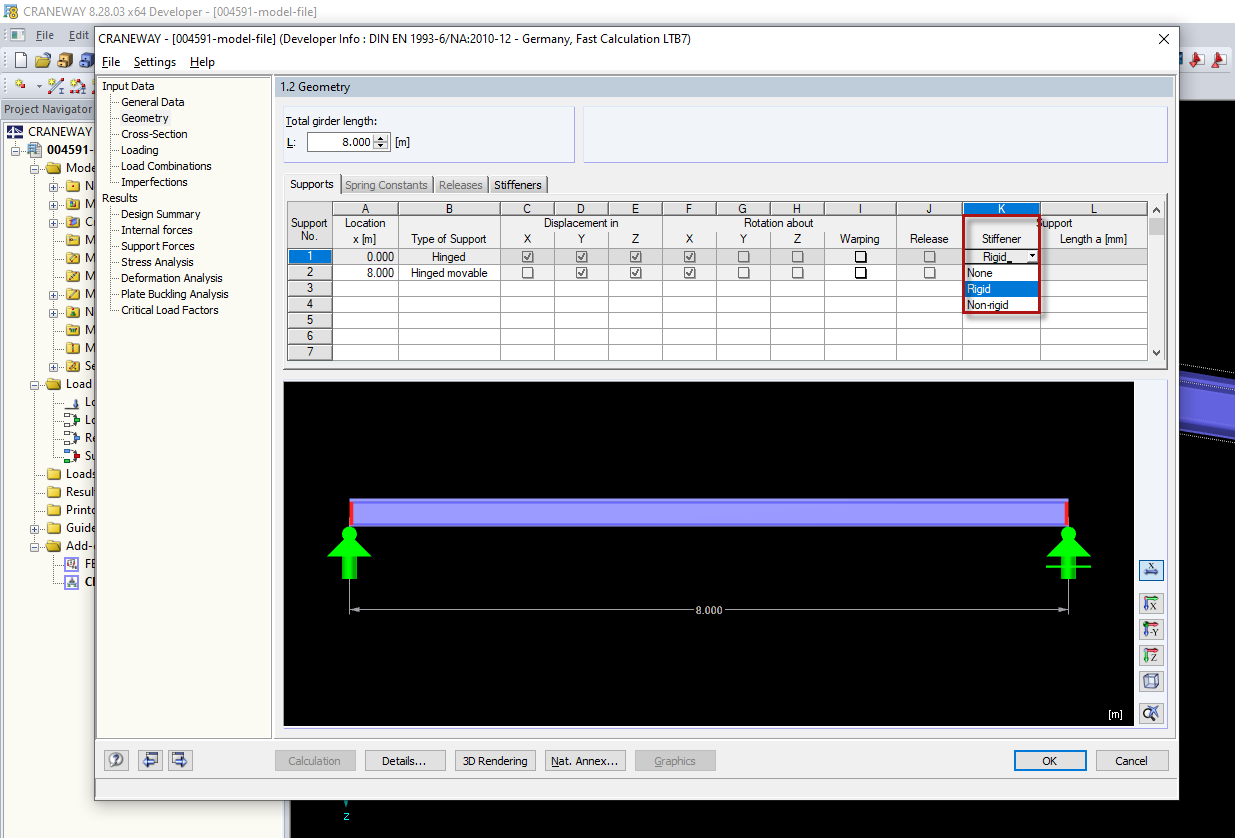Screen dimensions: 1235x838
Task: Choose None in stiffener dropdown list
Action: tap(1001, 273)
